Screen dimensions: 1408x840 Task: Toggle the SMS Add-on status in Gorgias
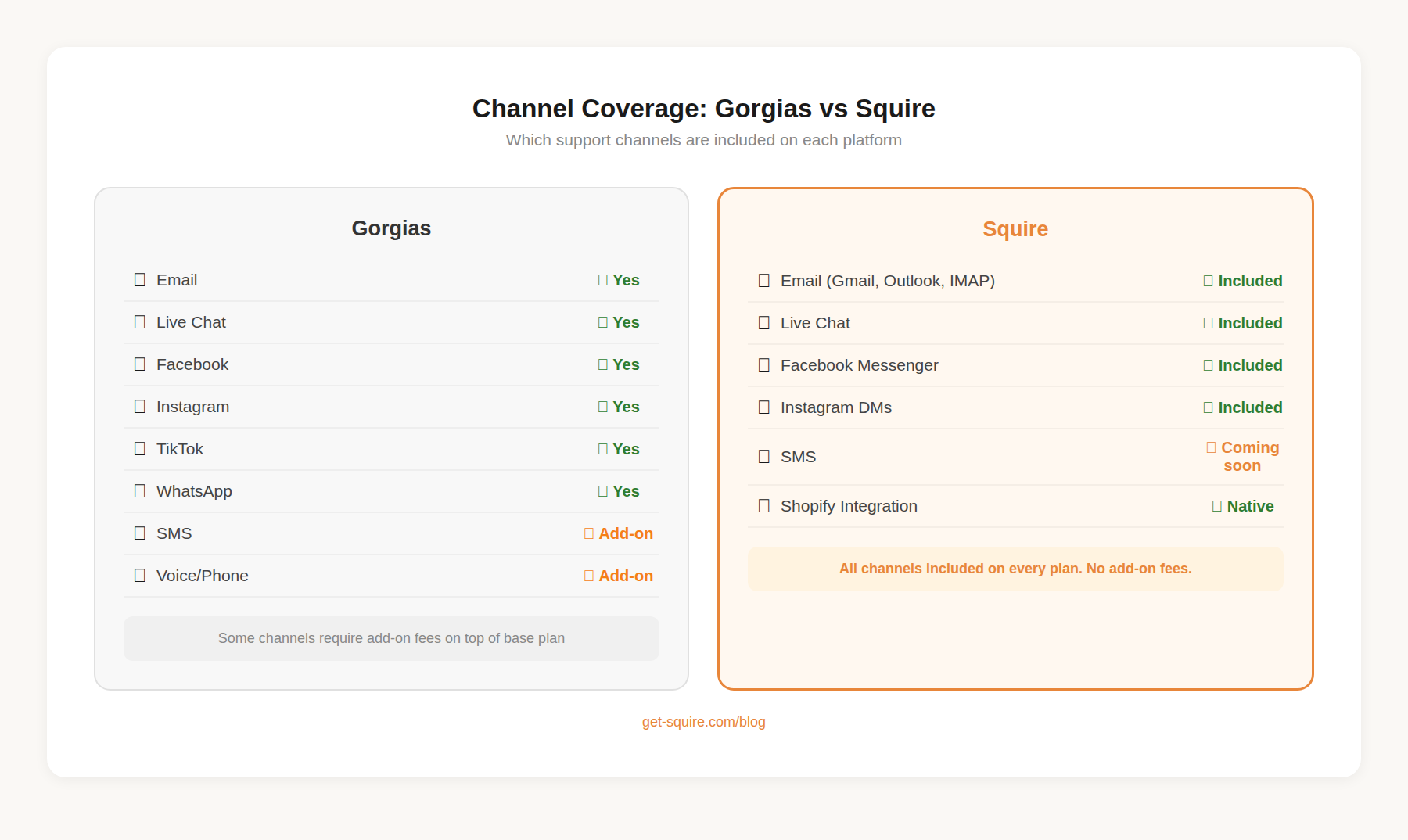pos(619,533)
